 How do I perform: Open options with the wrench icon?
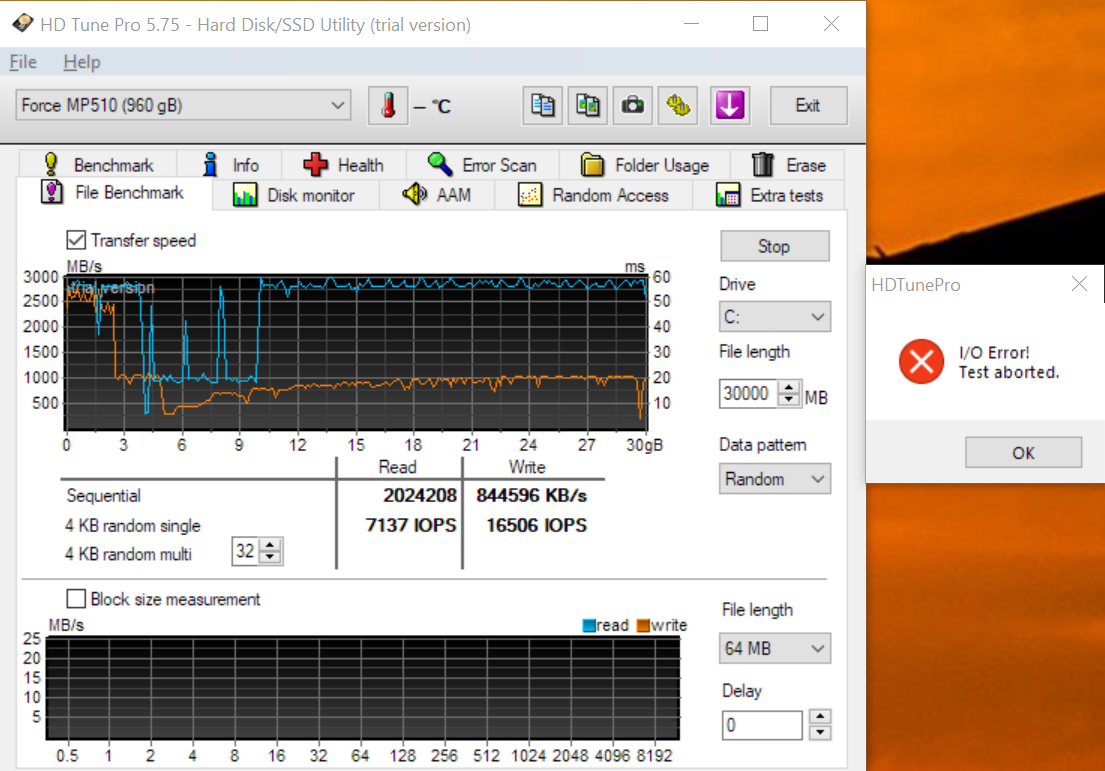(x=678, y=106)
